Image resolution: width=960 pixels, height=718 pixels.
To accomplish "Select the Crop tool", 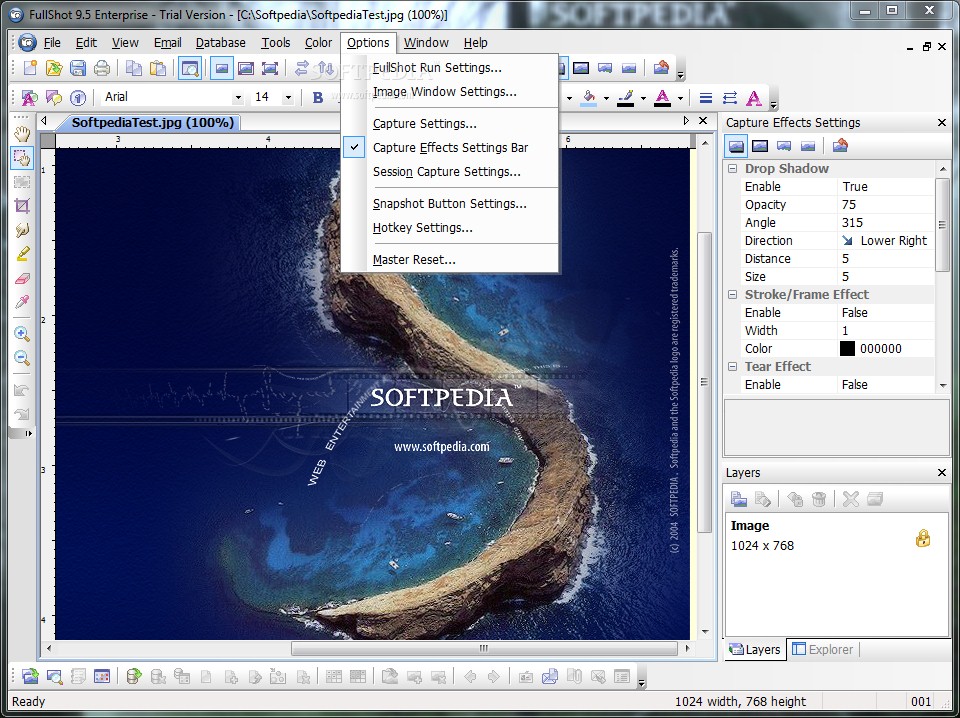I will [22, 206].
